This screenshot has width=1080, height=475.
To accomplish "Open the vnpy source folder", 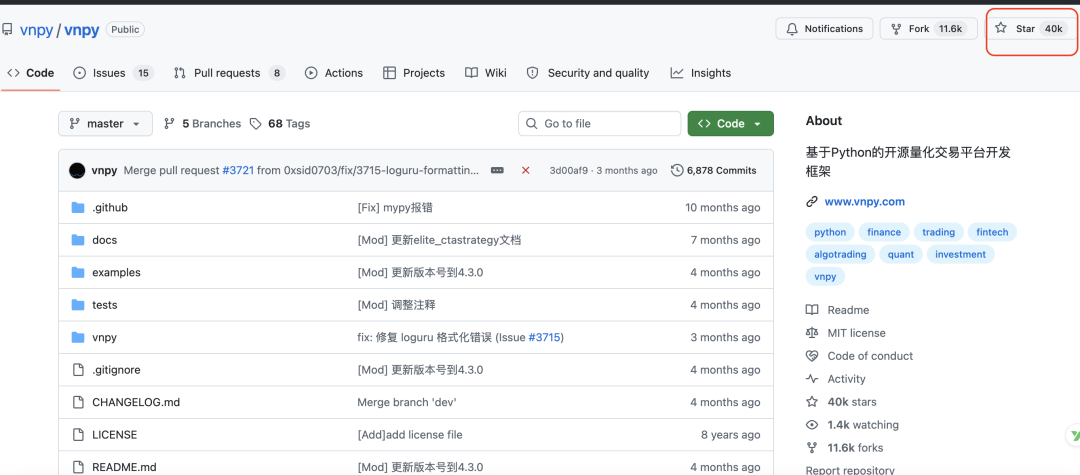I will point(105,337).
